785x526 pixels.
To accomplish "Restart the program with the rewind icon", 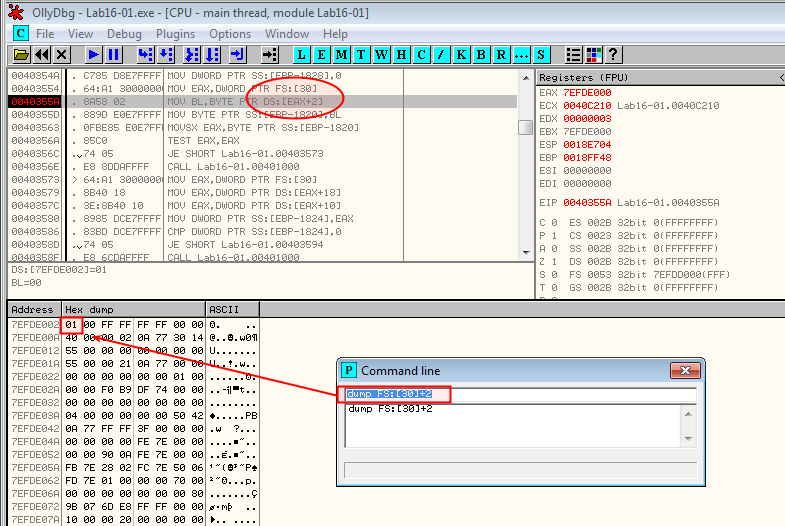I will 42,55.
